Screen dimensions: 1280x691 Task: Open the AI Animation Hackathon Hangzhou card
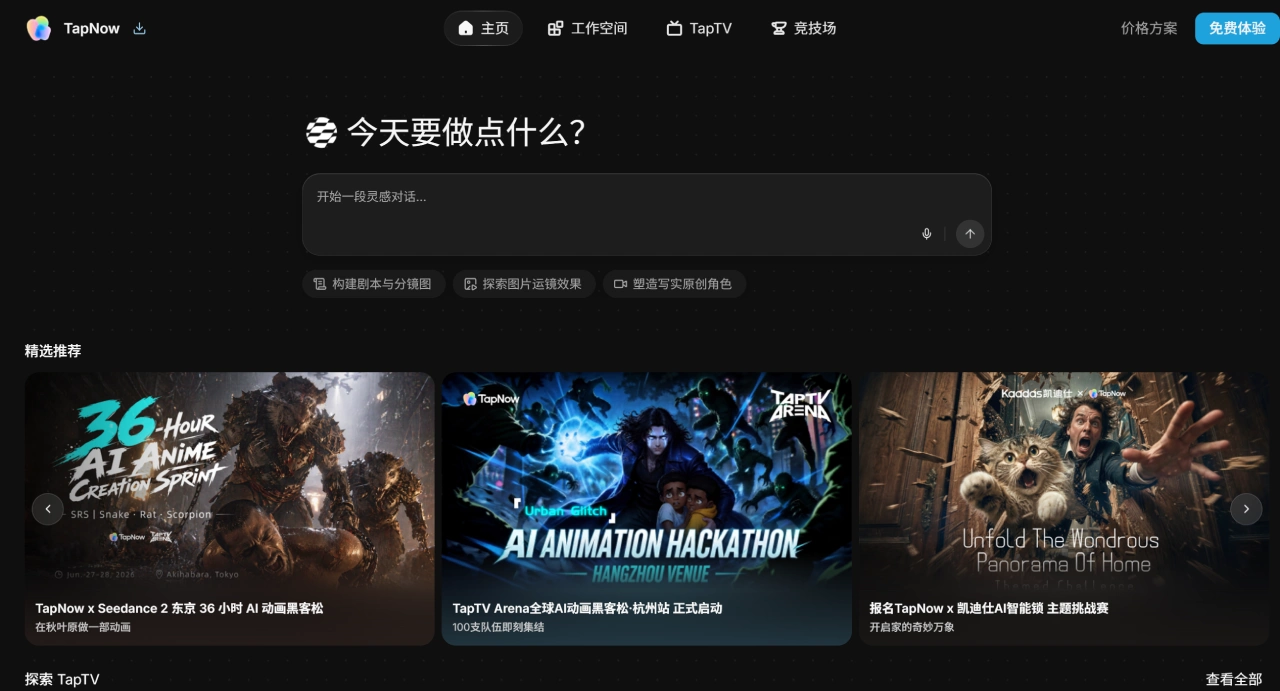[647, 508]
